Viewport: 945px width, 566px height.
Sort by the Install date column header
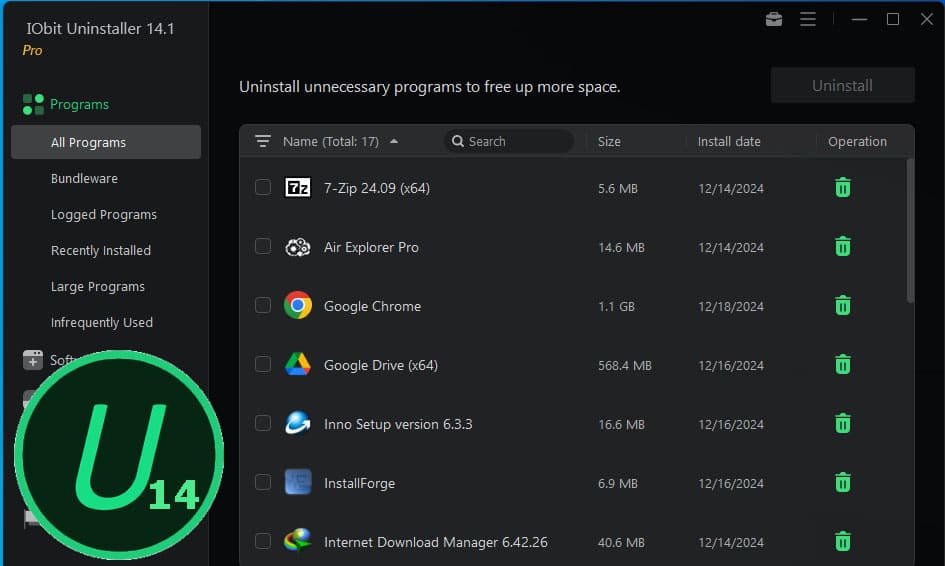point(729,142)
